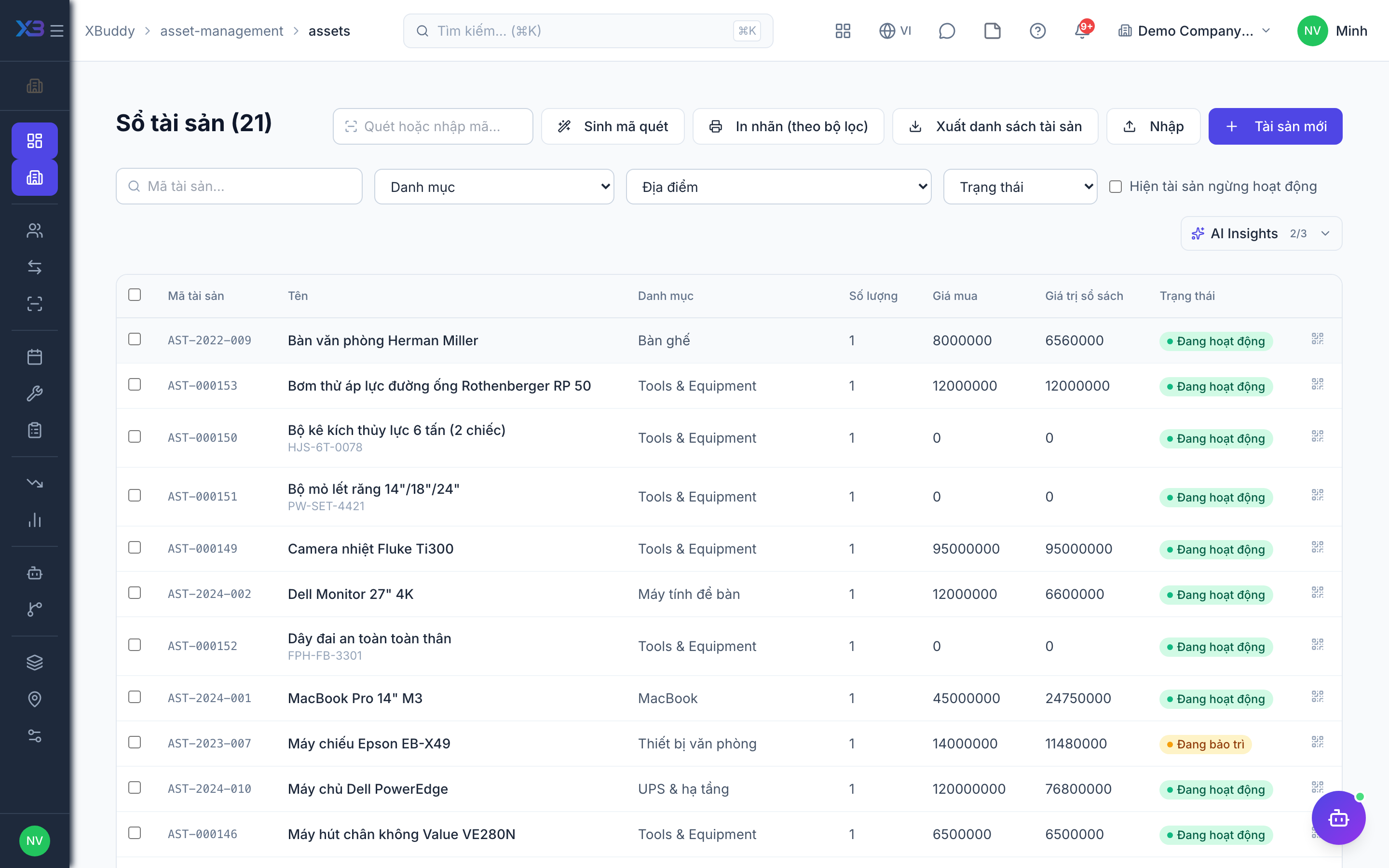The height and width of the screenshot is (868, 1389).
Task: Check the AST-2022-009 row checkbox
Action: pos(135,339)
